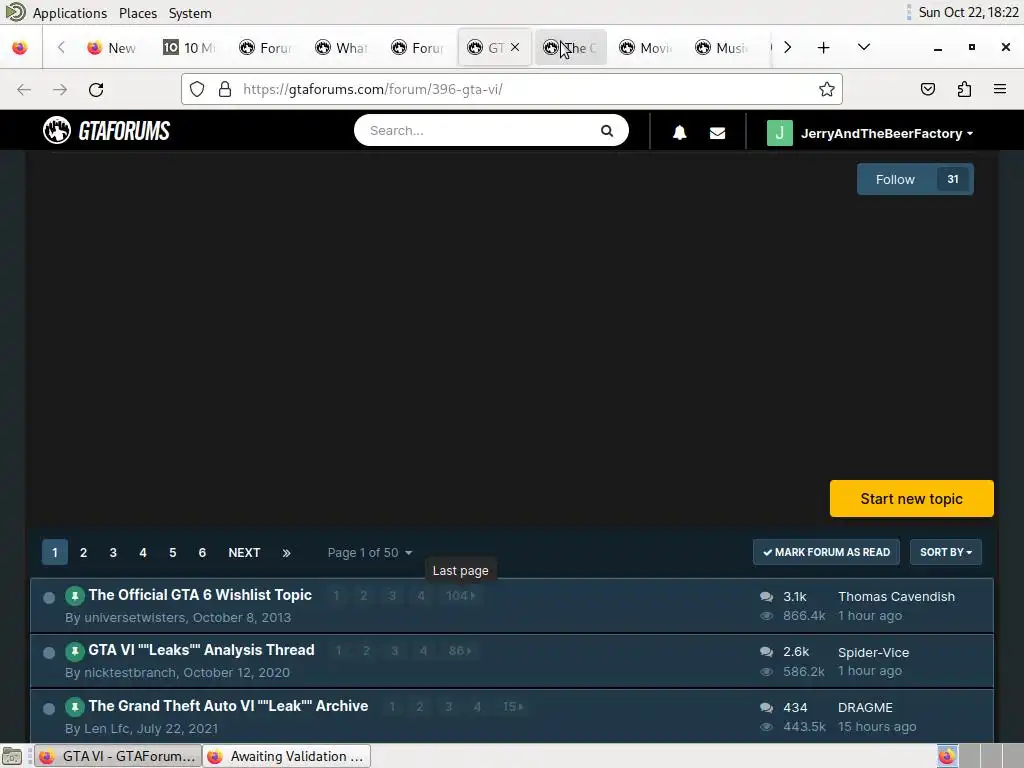Click pin icon on Leaks Analysis Thread
This screenshot has width=1024, height=768.
[x=74, y=651]
